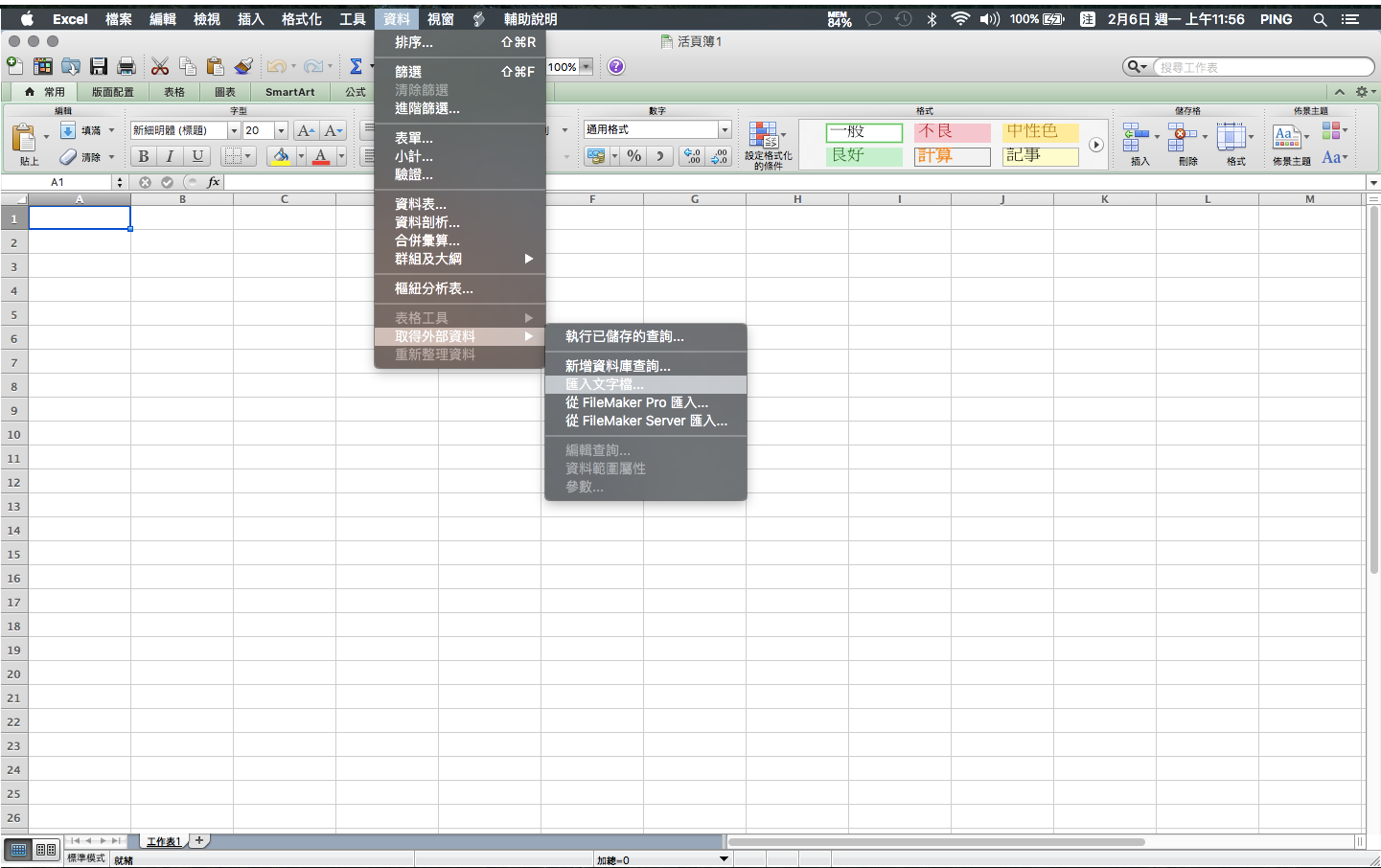Click the 插入 insert cells icon
This screenshot has height=868, width=1381.
pyautogui.click(x=1136, y=137)
